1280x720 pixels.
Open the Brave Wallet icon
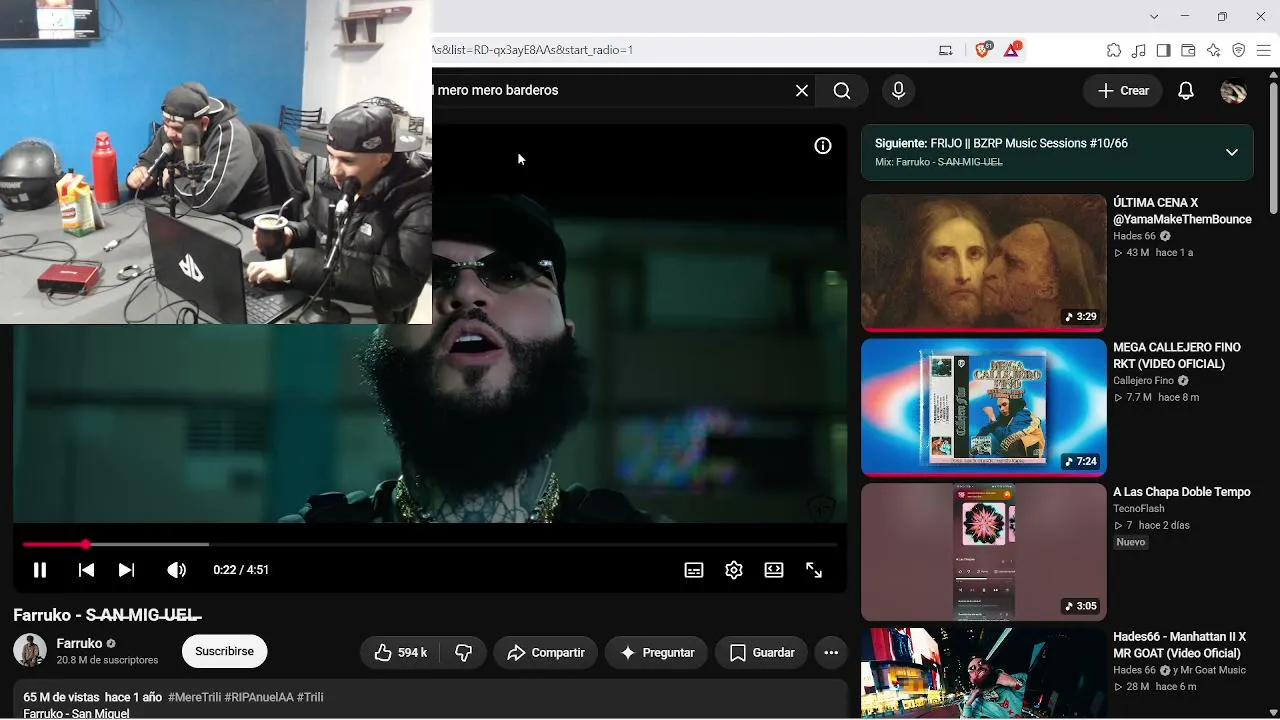tap(1189, 50)
